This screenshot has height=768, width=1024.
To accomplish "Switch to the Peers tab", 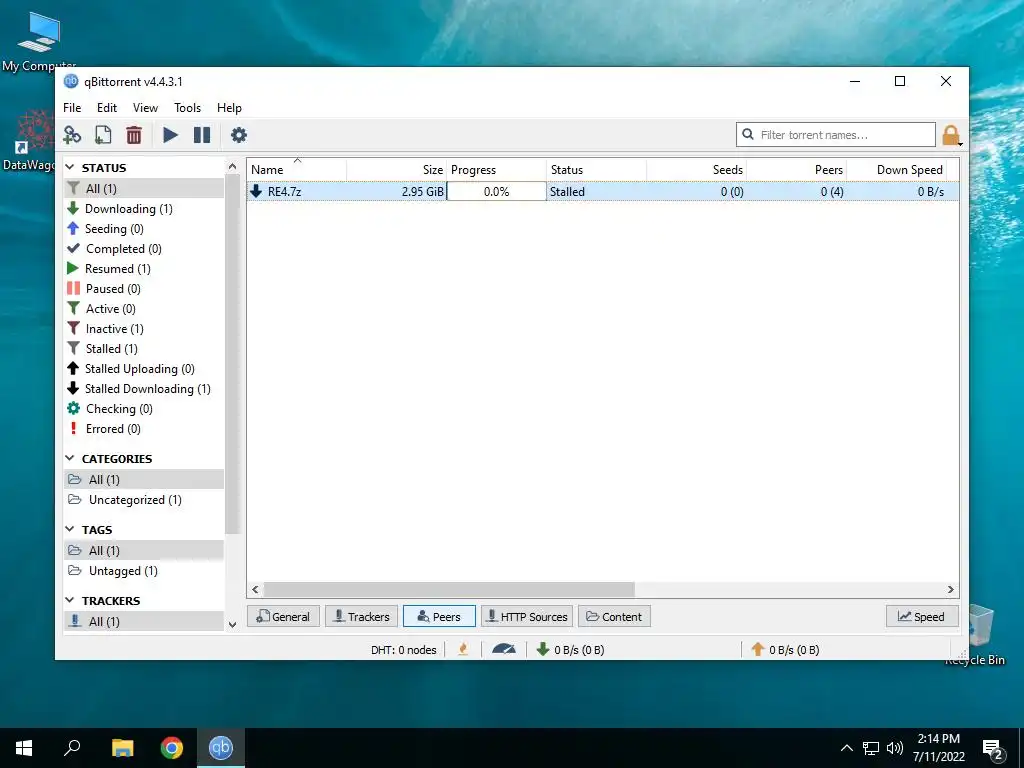I will [440, 616].
